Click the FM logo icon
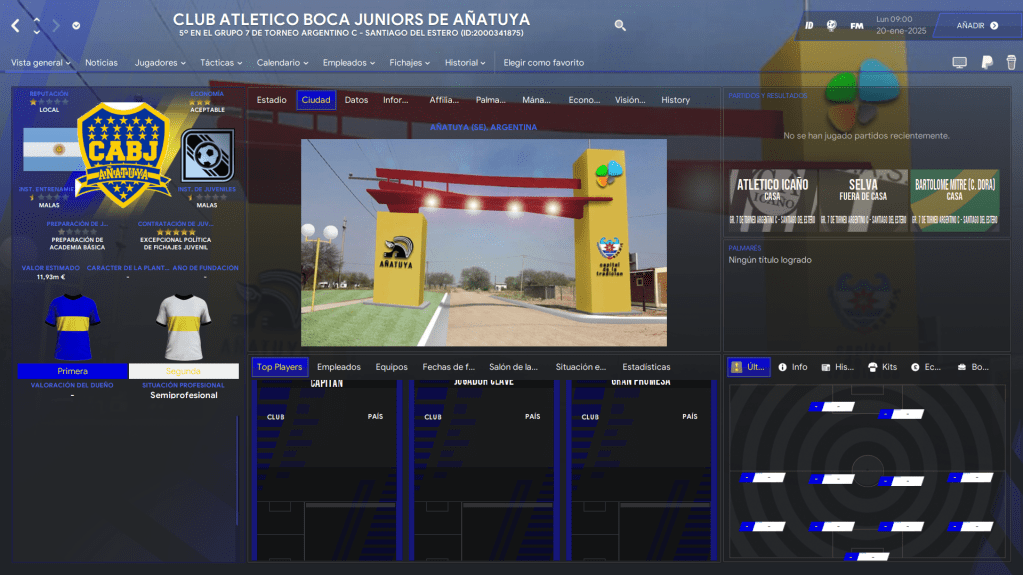Screen dimensions: 1023x575 (x=857, y=25)
